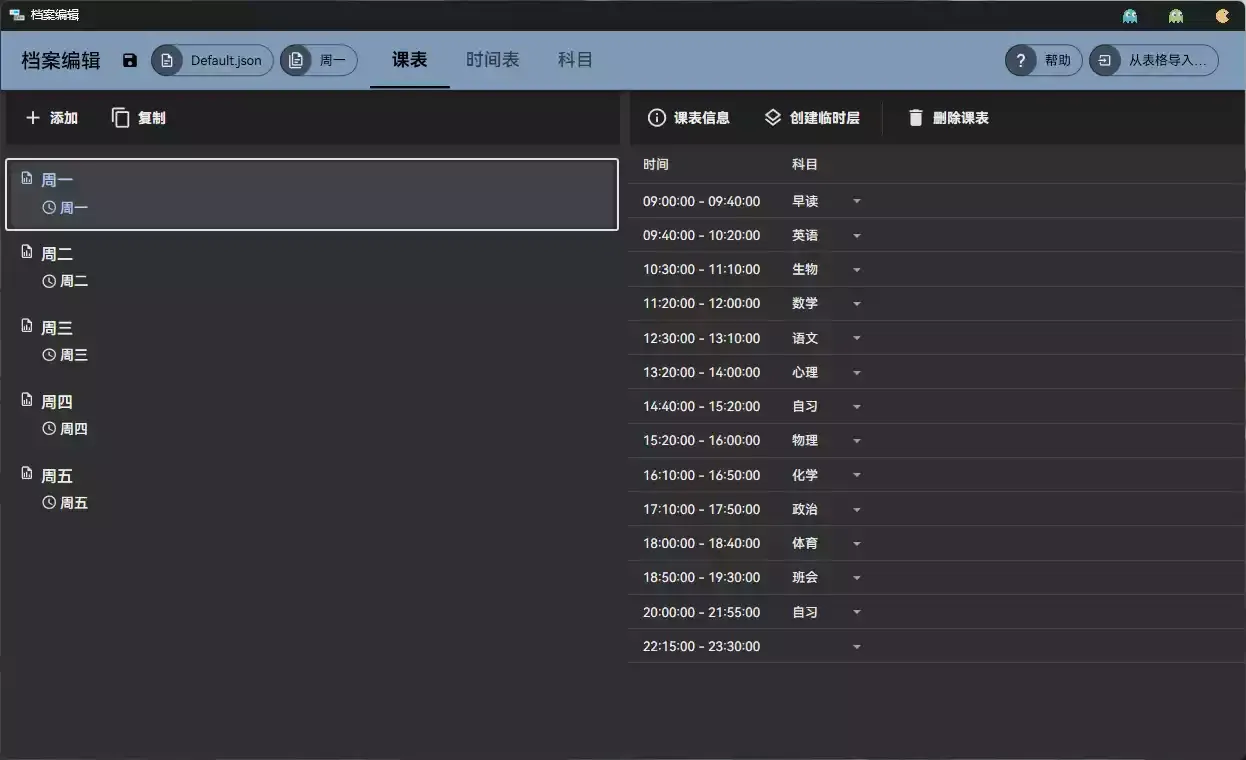Click the Default.json breadcrumb label

click(x=226, y=61)
